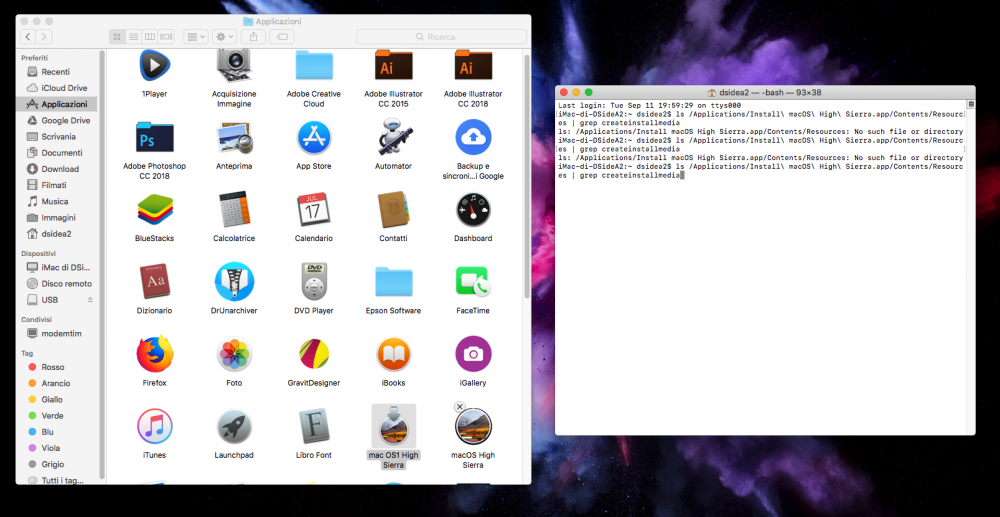
Task: Open the gear action menu
Action: point(224,37)
